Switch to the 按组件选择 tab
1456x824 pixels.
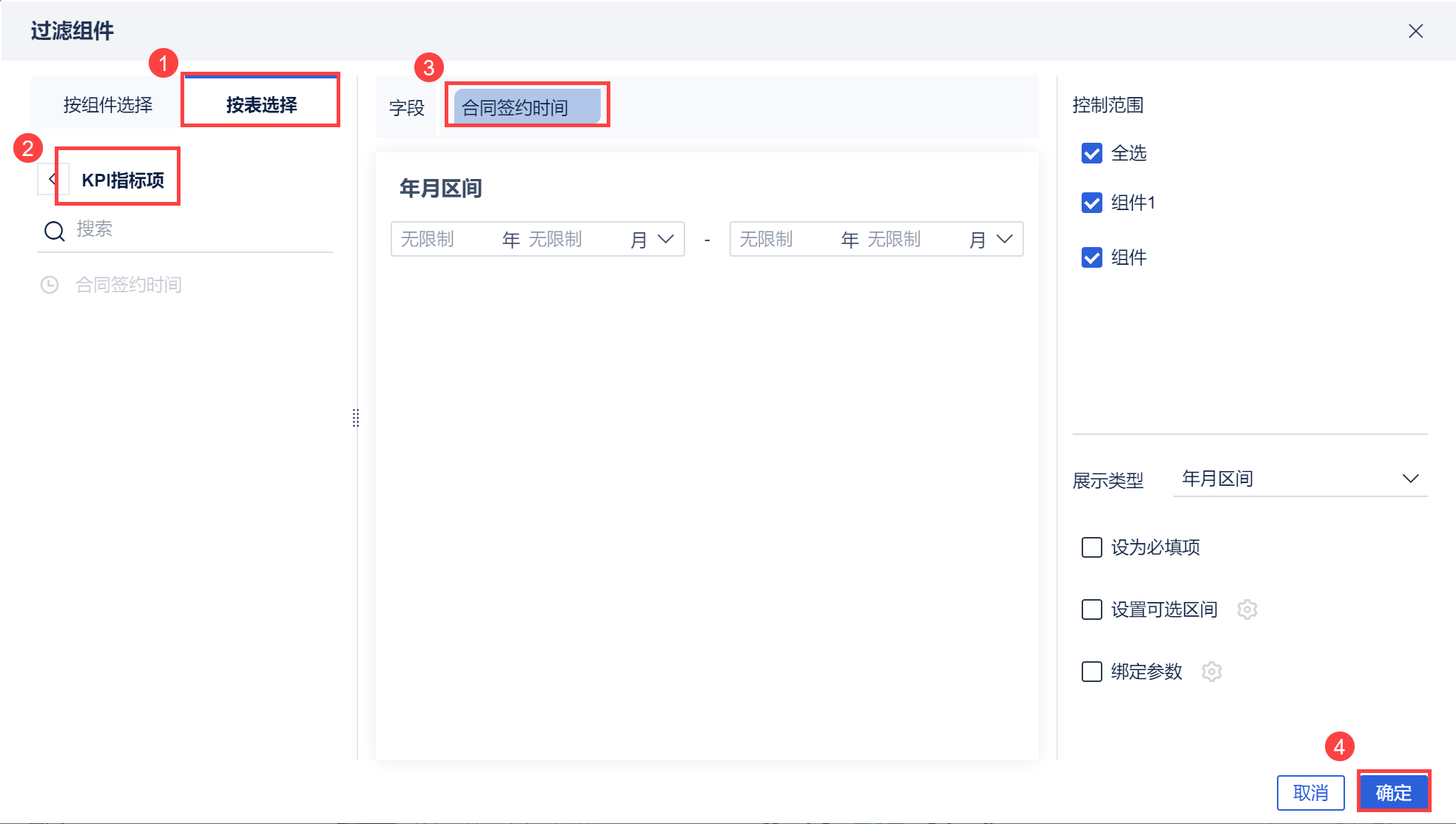[x=108, y=105]
